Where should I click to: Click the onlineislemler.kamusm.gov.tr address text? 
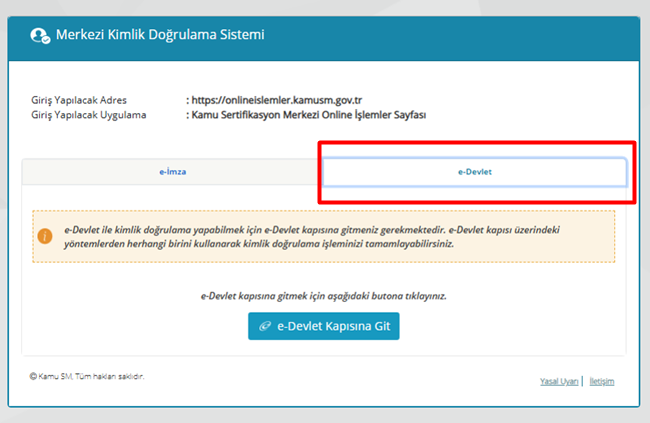click(x=276, y=100)
